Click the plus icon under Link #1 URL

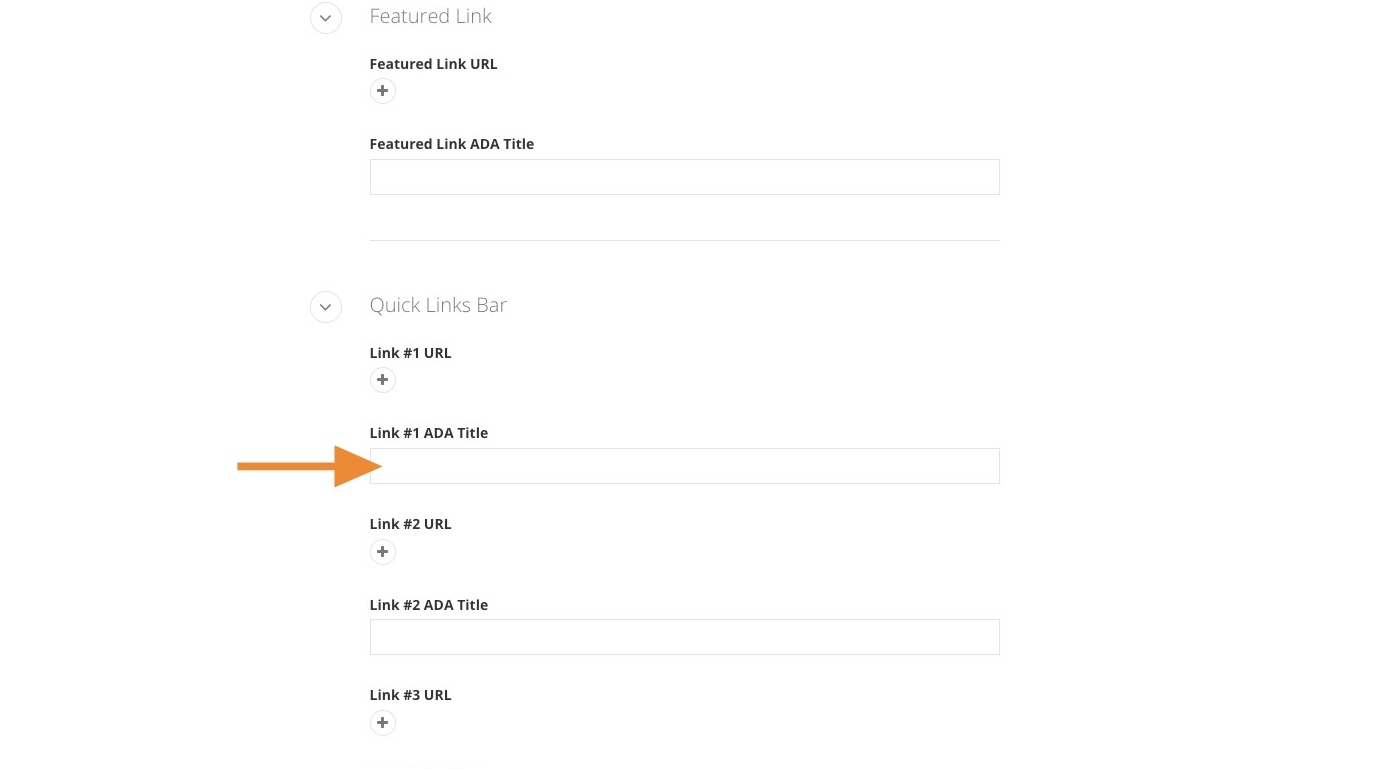point(382,380)
